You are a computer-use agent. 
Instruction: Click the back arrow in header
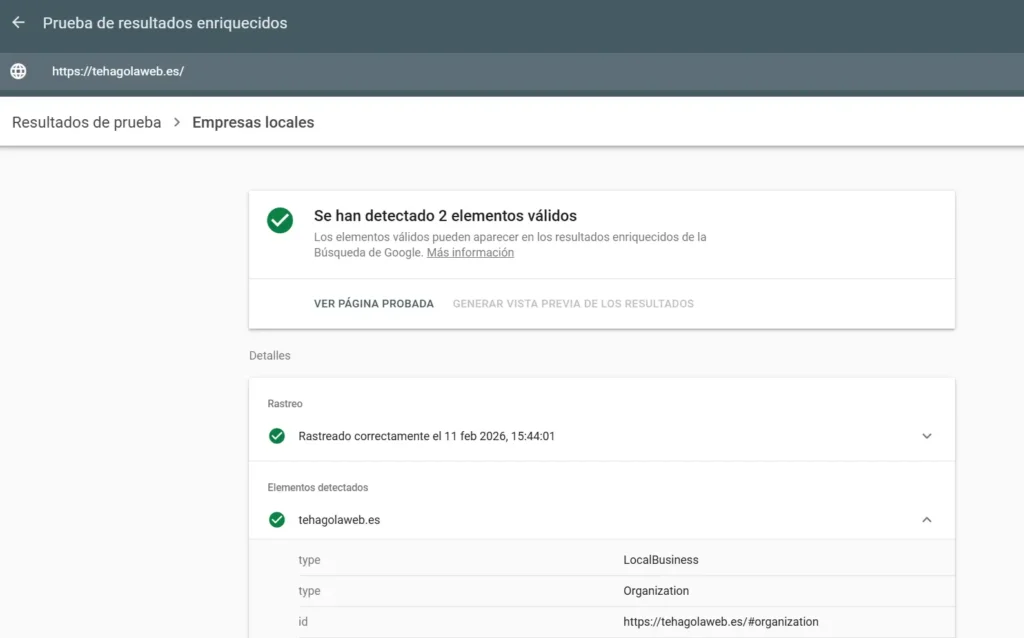click(18, 23)
